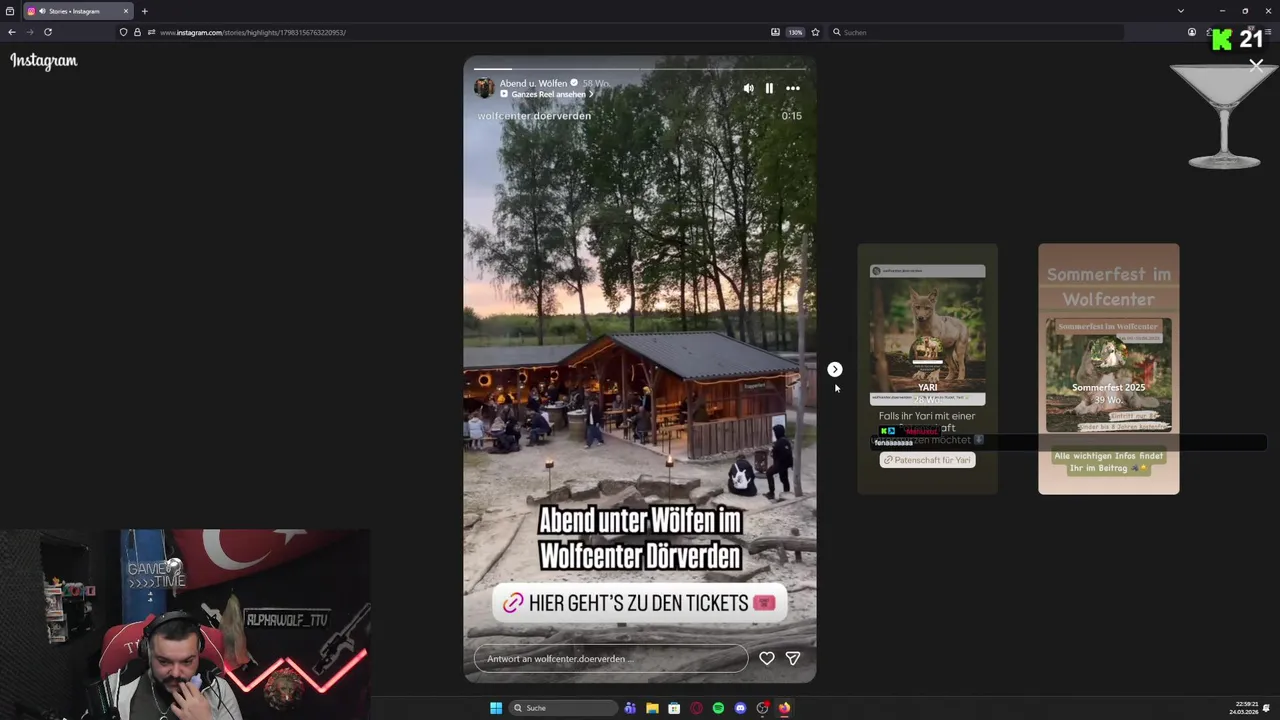
Task: Open the Instagram logo home link
Action: click(44, 61)
